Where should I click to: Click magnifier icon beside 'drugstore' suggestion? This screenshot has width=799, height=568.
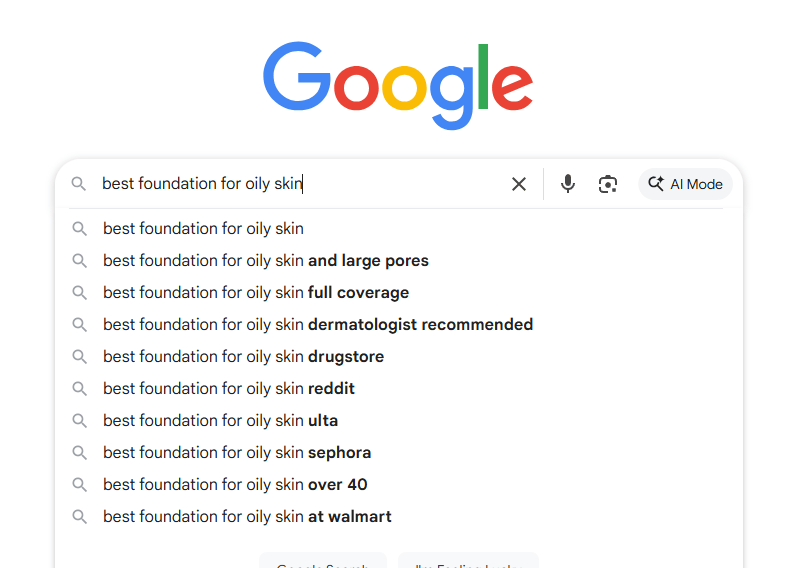pyautogui.click(x=79, y=356)
